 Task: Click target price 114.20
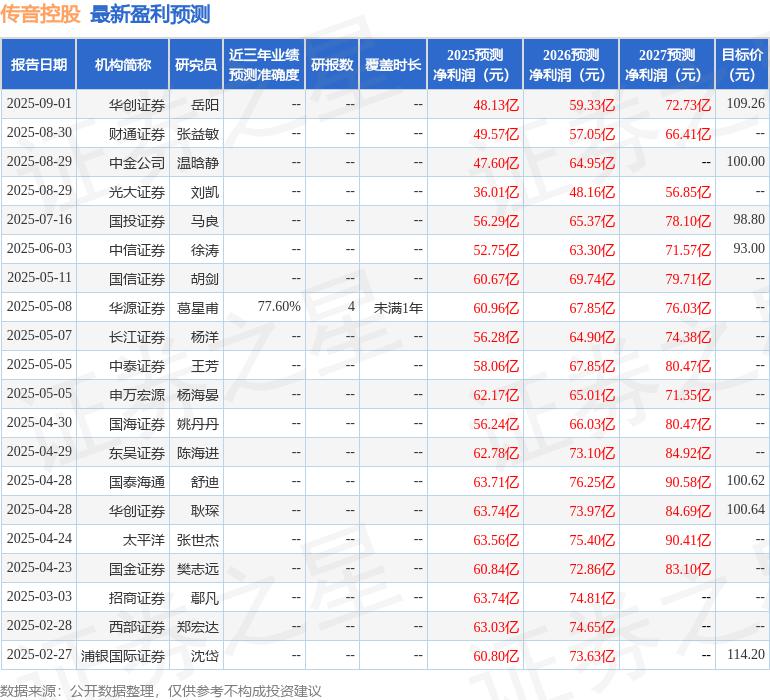click(x=745, y=654)
